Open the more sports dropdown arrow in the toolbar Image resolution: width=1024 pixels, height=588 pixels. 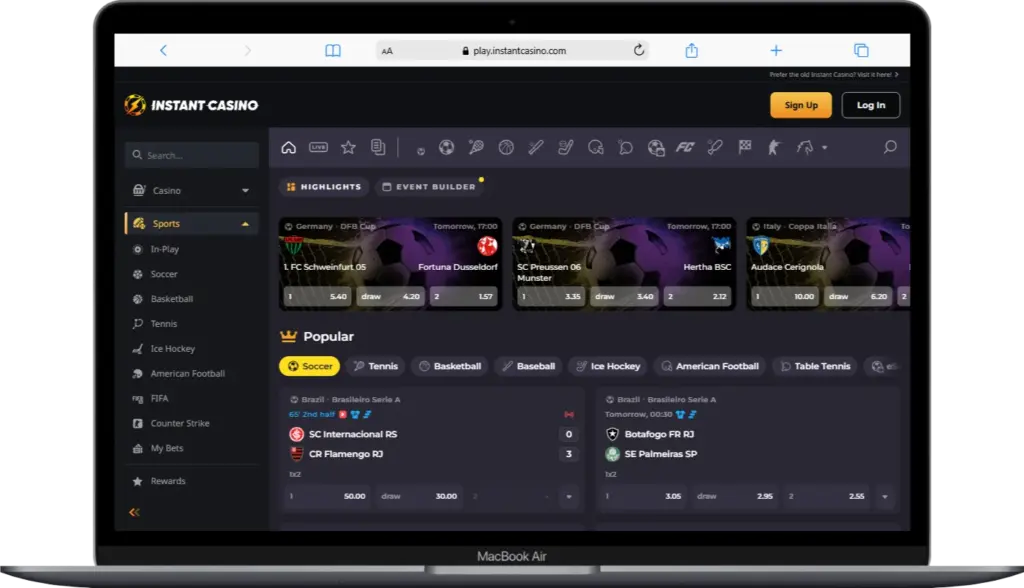click(824, 147)
